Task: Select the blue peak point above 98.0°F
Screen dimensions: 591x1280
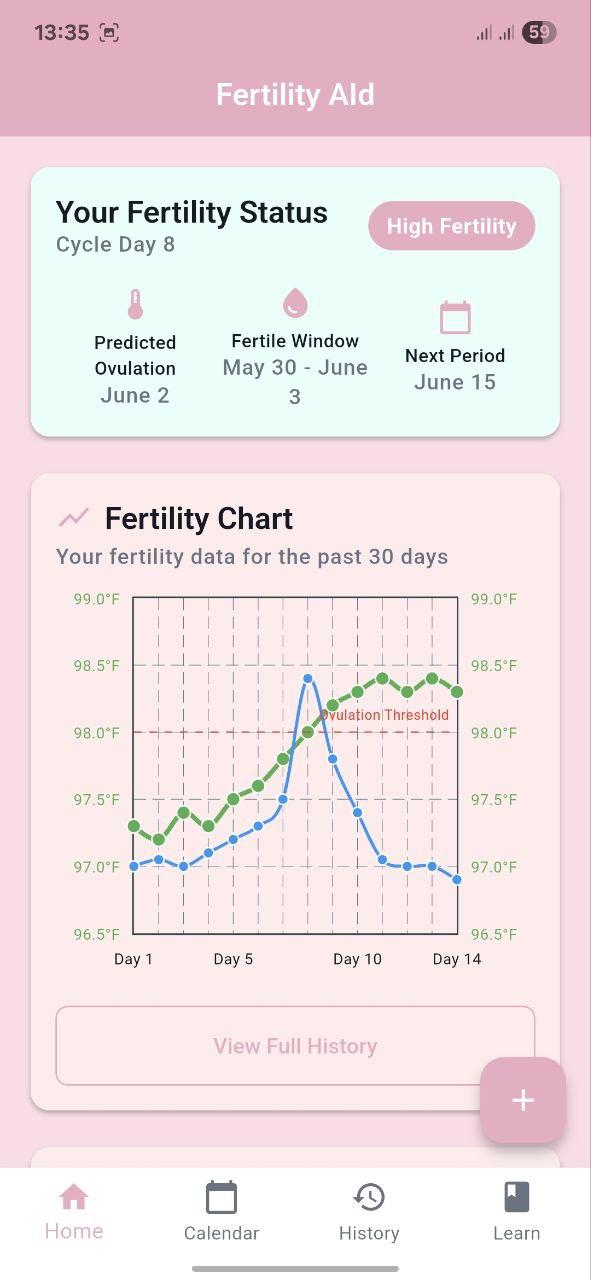Action: [308, 679]
